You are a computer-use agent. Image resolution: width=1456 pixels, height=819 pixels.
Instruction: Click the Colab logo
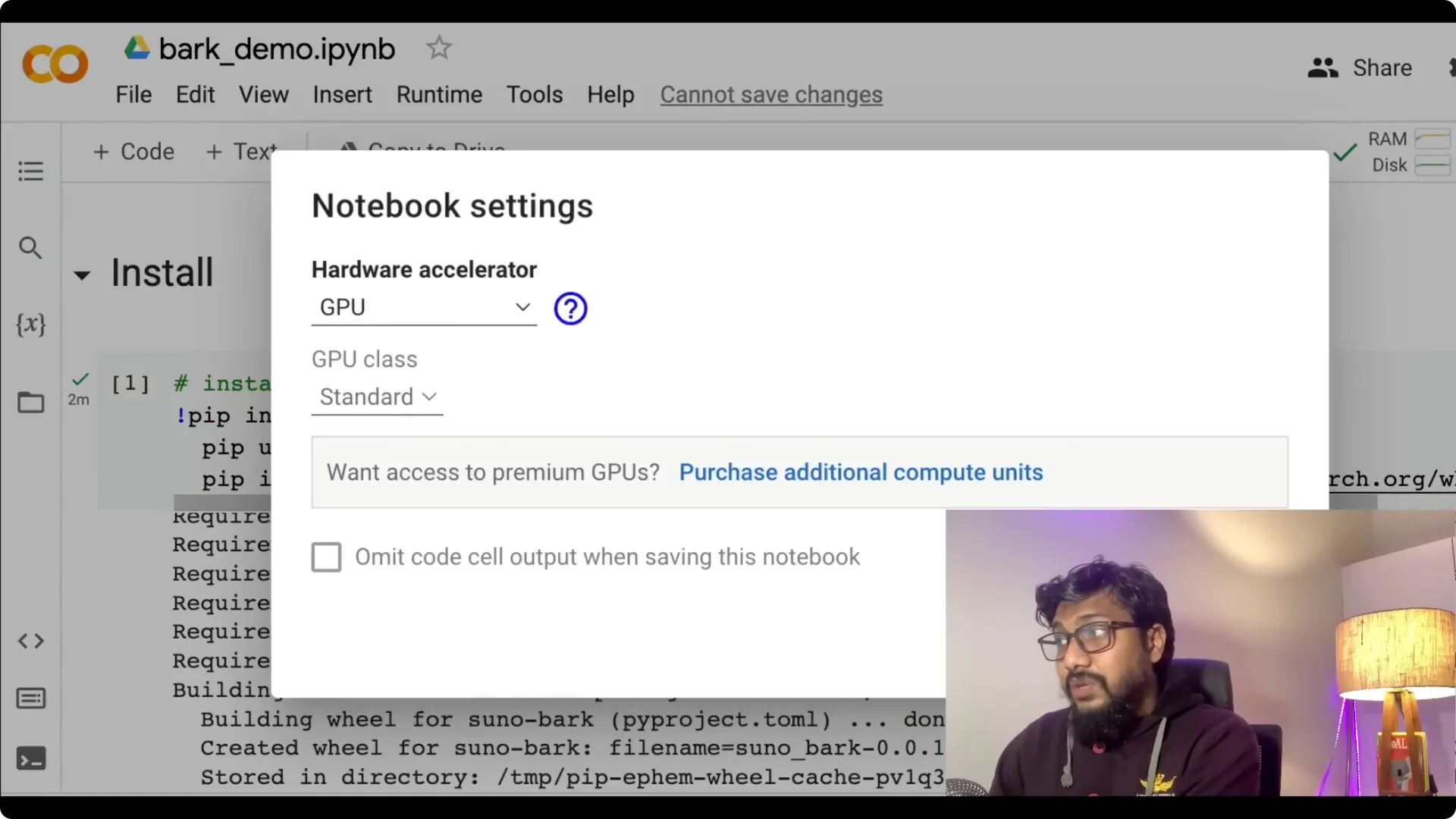click(x=55, y=64)
